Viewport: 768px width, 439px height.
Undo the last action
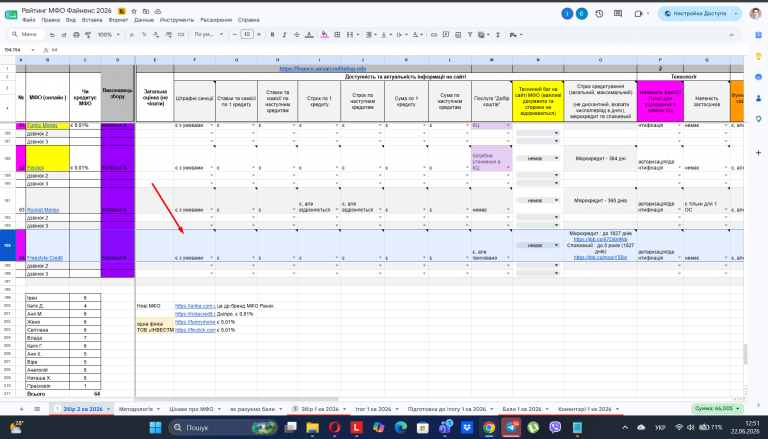click(x=53, y=35)
